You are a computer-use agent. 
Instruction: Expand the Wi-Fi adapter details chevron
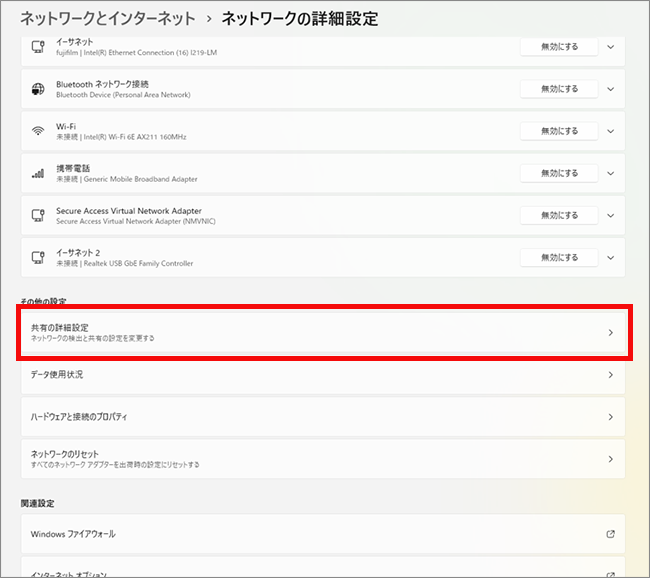click(x=611, y=131)
